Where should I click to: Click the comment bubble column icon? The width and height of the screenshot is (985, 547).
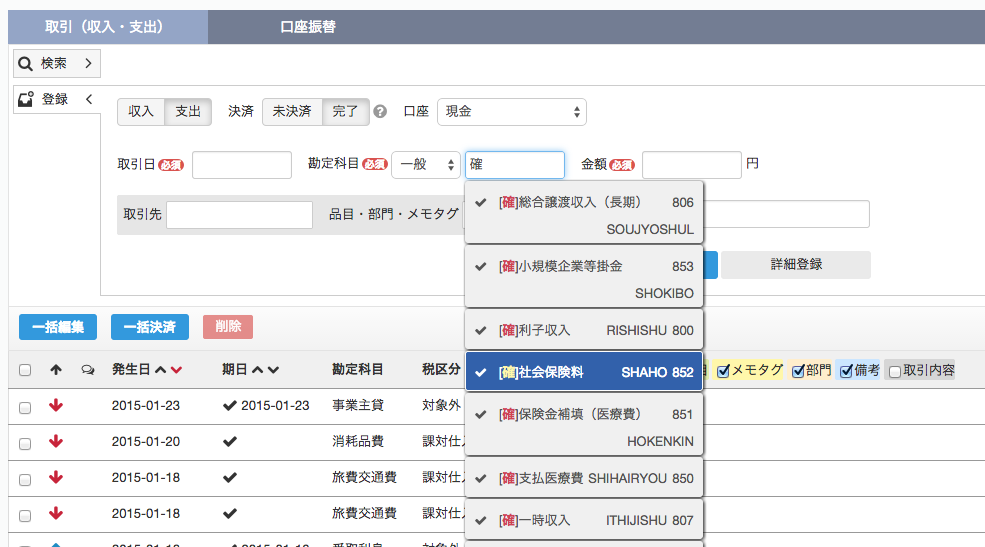(x=87, y=370)
